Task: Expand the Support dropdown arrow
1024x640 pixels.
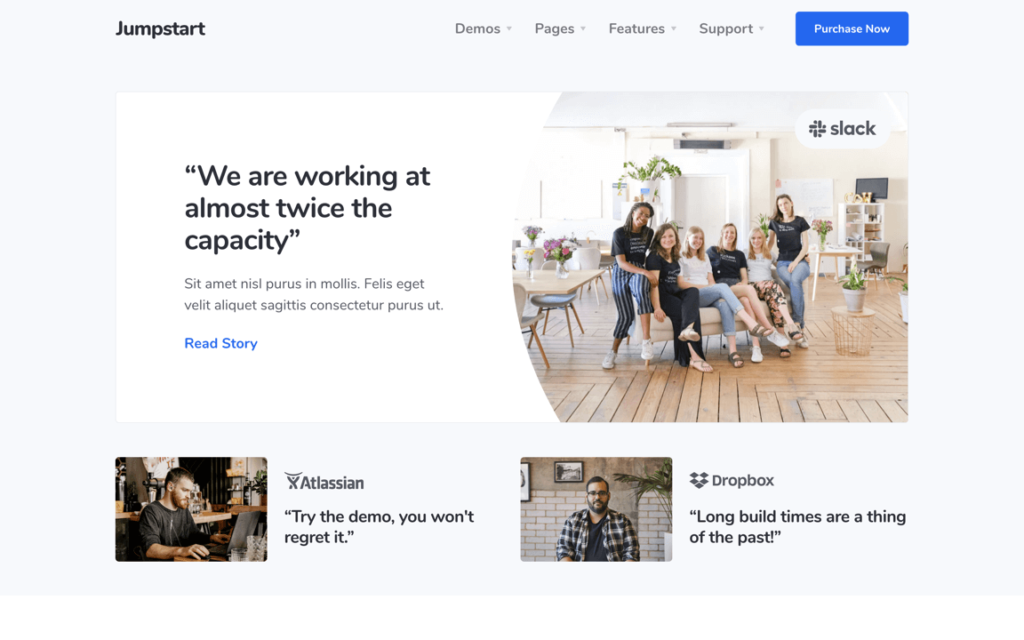Action: [762, 29]
